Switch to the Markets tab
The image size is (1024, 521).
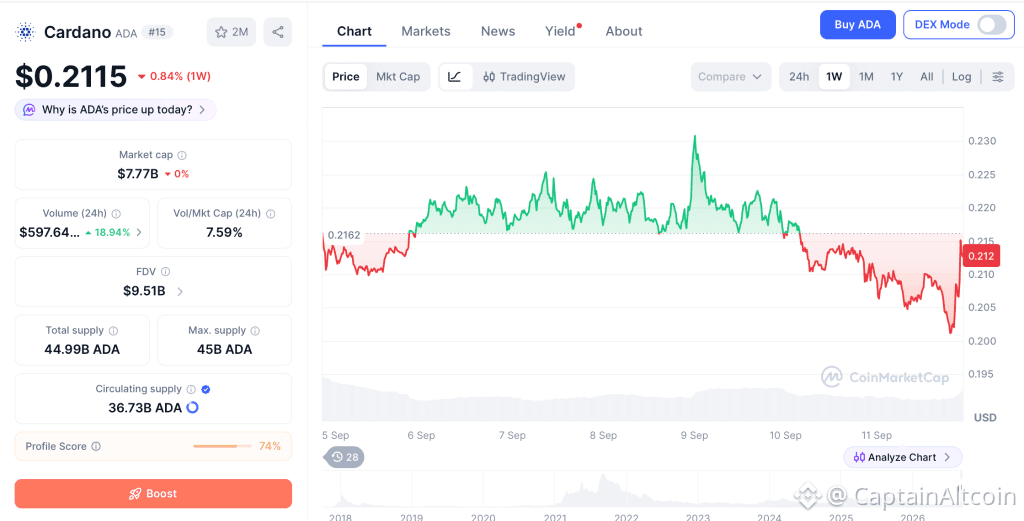[x=426, y=31]
